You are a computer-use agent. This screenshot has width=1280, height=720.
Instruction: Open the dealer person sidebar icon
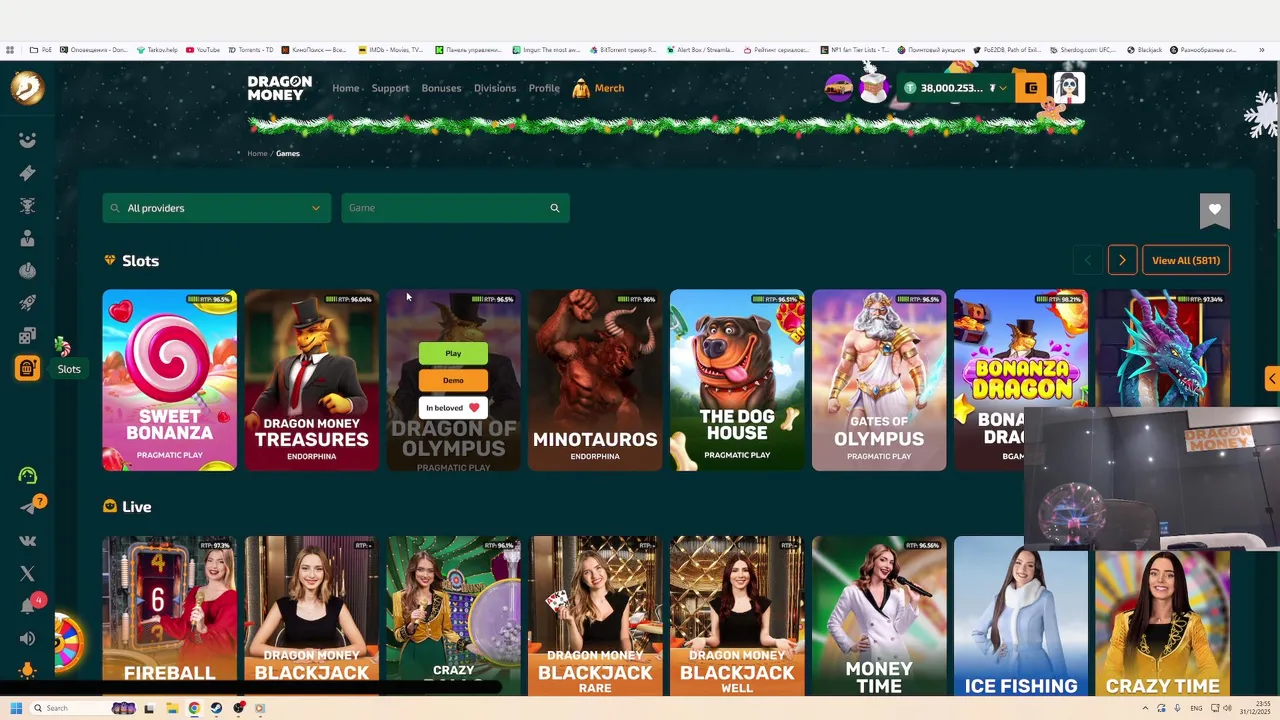pyautogui.click(x=27, y=238)
